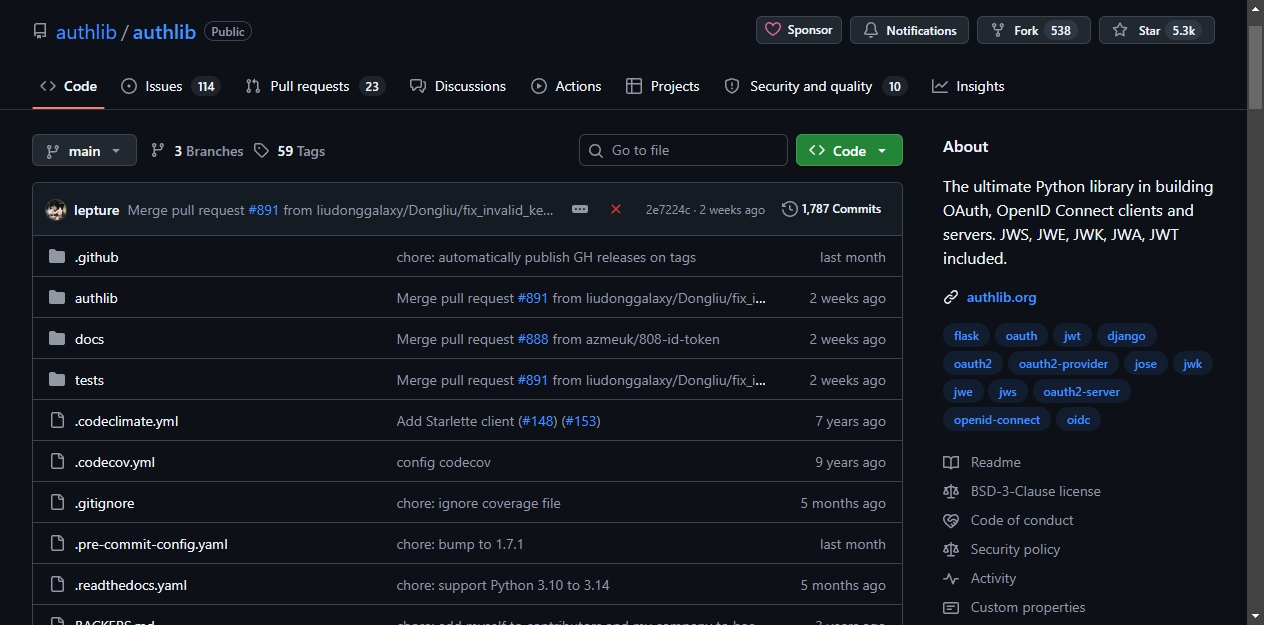The height and width of the screenshot is (625, 1264).
Task: Open the Readme link
Action: (982, 462)
